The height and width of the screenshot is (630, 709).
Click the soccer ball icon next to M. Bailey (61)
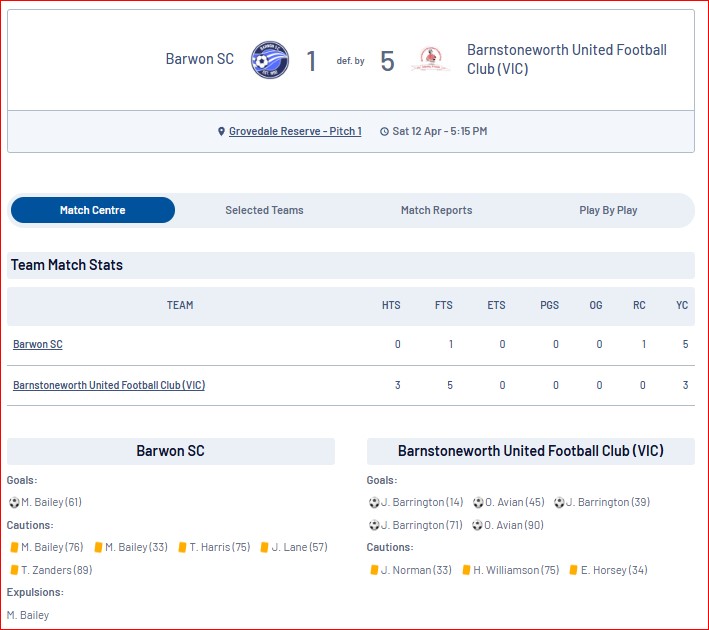click(14, 502)
